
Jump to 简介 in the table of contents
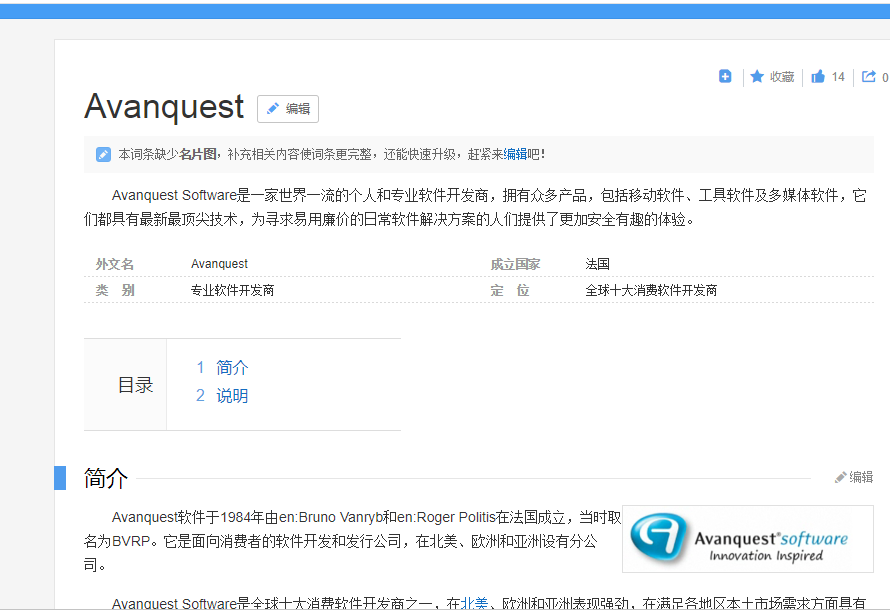[232, 368]
